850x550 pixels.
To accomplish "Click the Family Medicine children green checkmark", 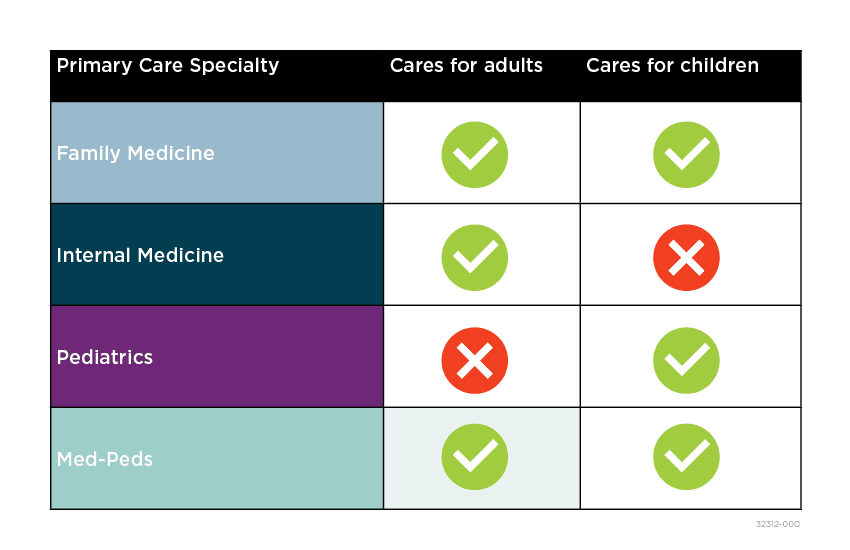I will point(686,155).
